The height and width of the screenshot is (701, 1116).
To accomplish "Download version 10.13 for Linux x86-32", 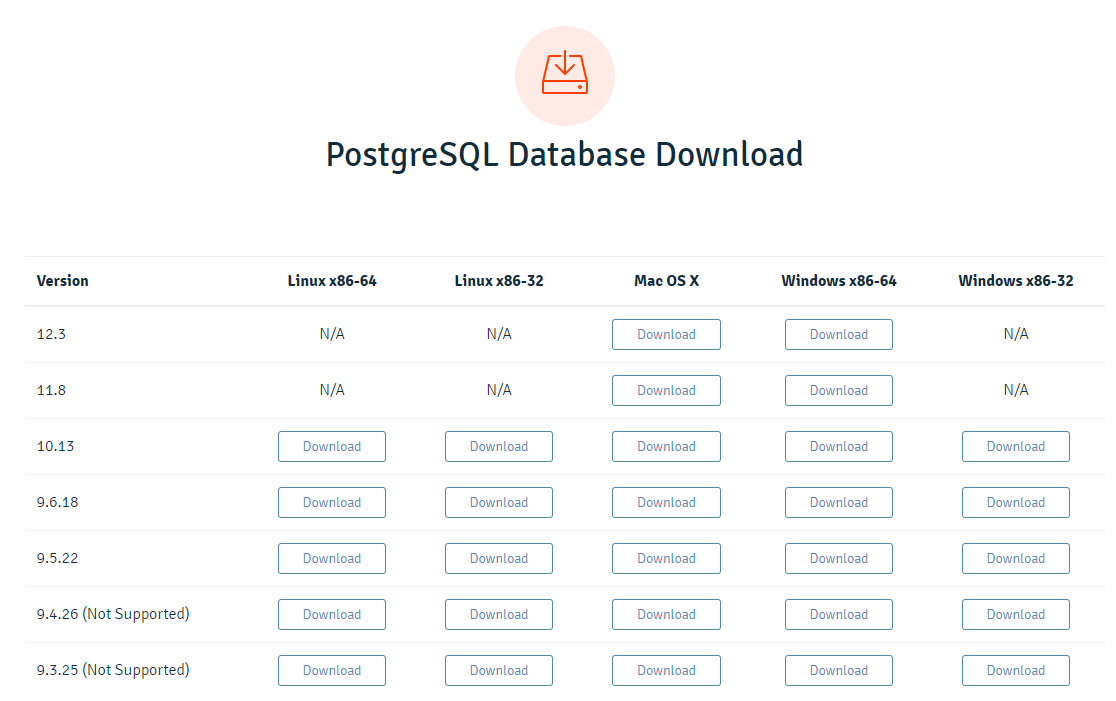I will point(499,446).
